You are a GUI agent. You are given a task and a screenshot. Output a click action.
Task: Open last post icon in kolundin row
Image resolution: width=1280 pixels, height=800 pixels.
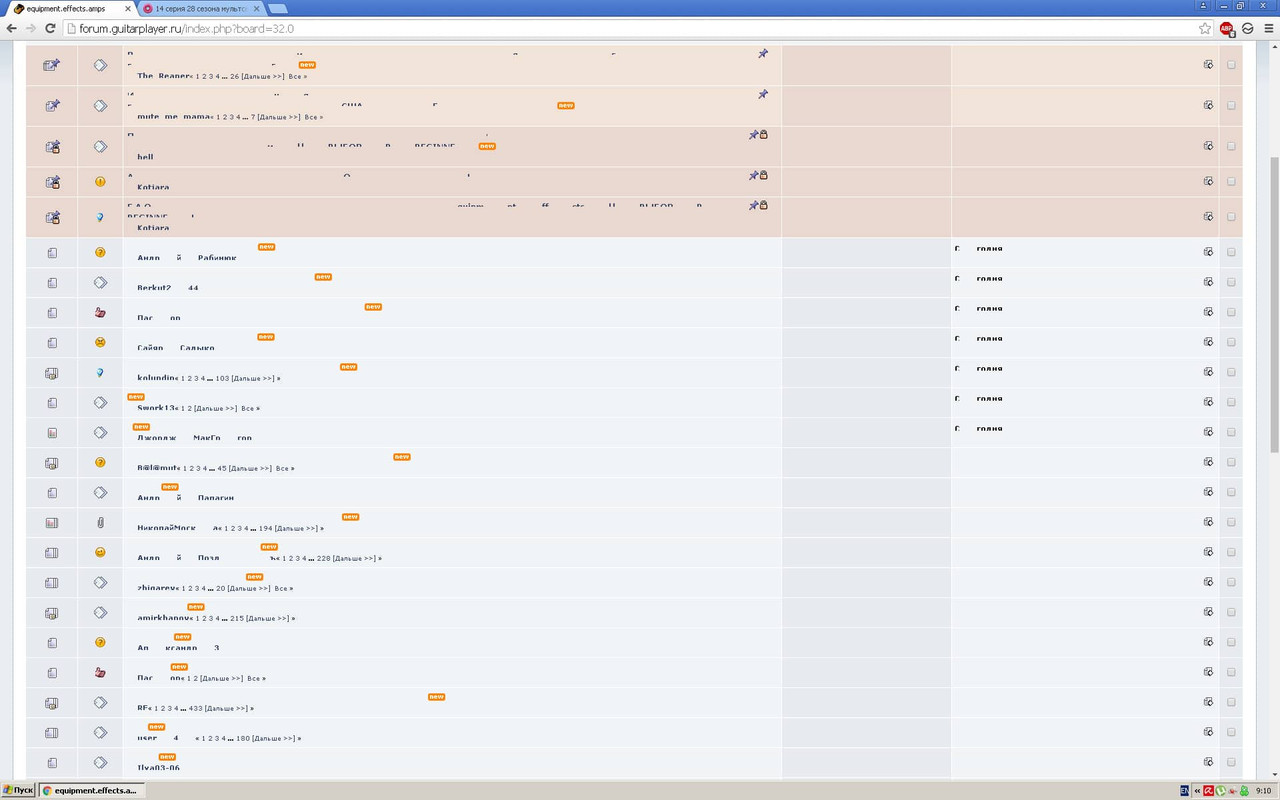point(1208,372)
